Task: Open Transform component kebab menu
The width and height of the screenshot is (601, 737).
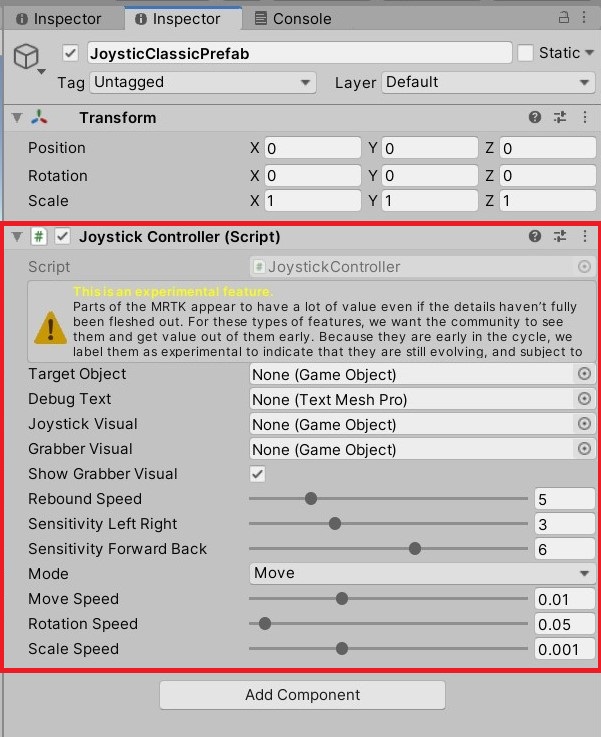Action: pos(585,117)
